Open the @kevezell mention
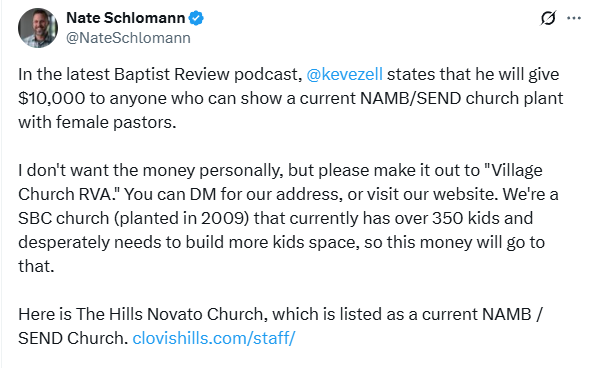Image resolution: width=596 pixels, height=368 pixels. [344, 74]
